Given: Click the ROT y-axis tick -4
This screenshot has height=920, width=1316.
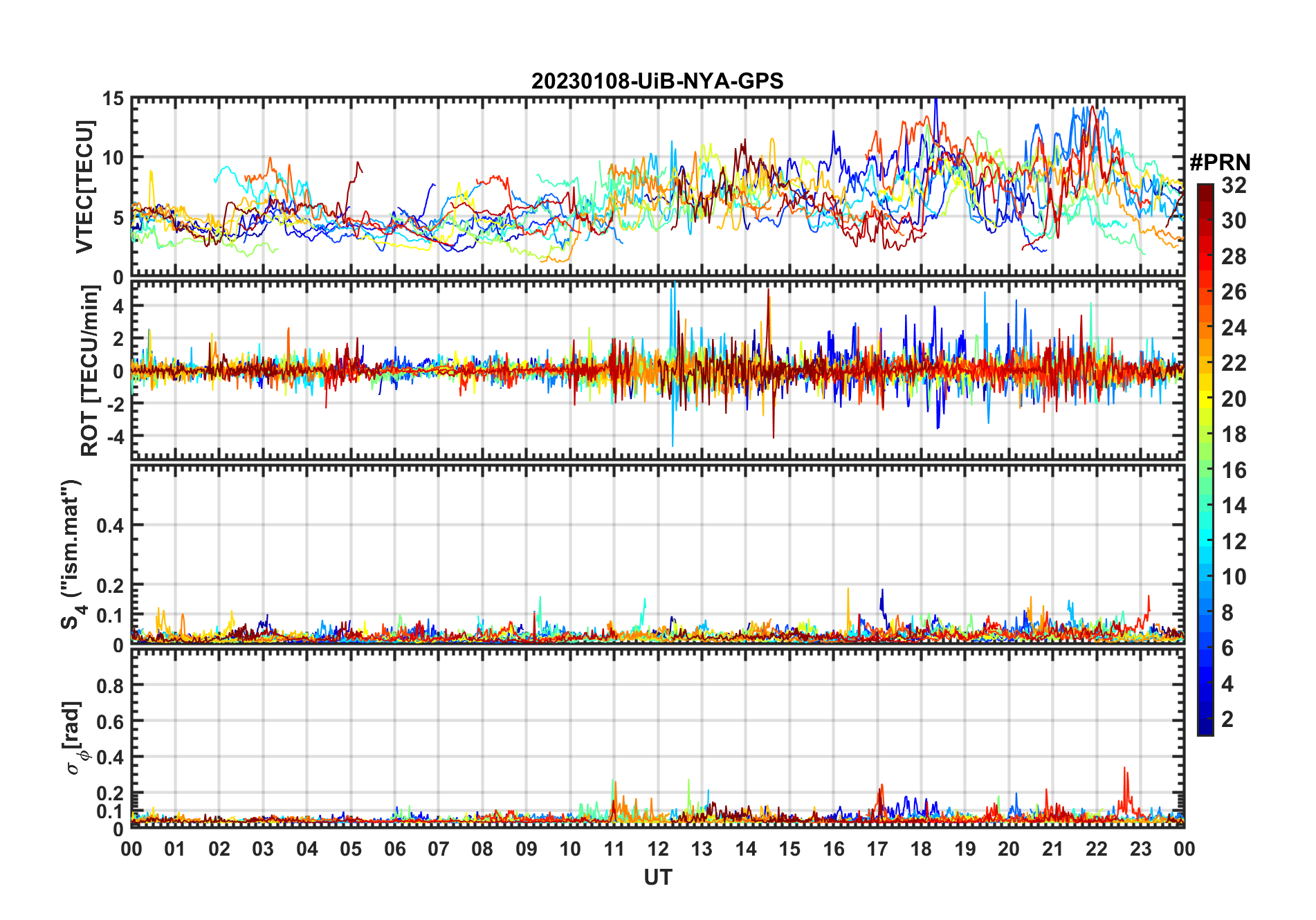Looking at the screenshot, I should coord(115,437).
